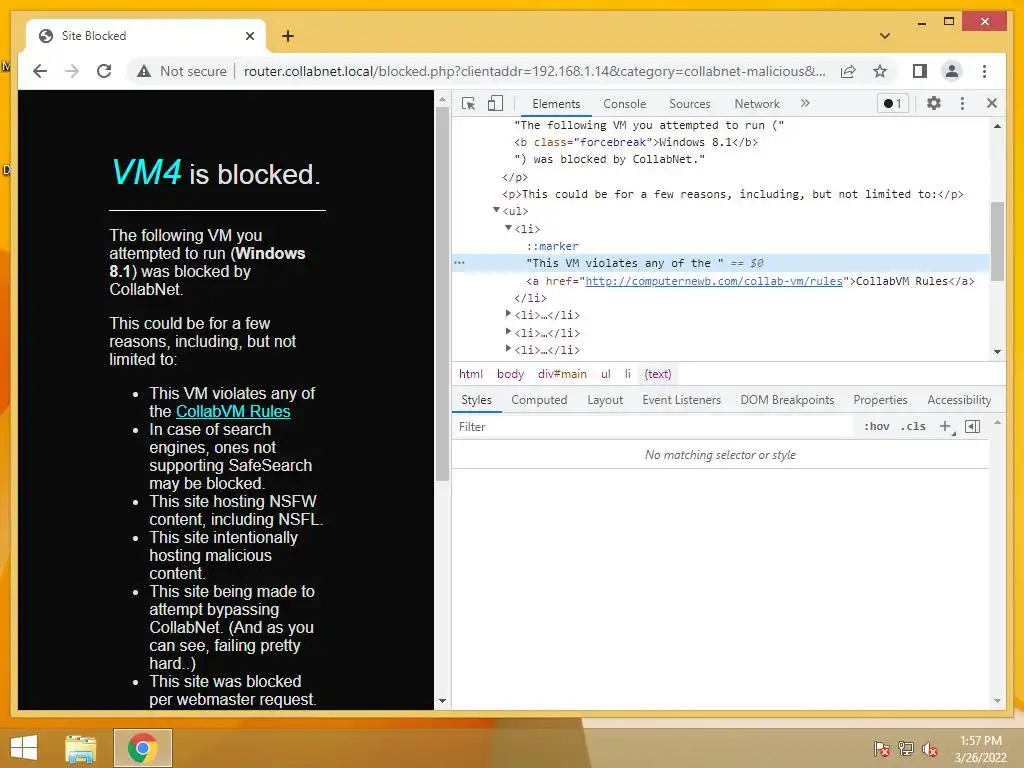1024x768 pixels.
Task: Select the Computed tab
Action: pos(539,400)
